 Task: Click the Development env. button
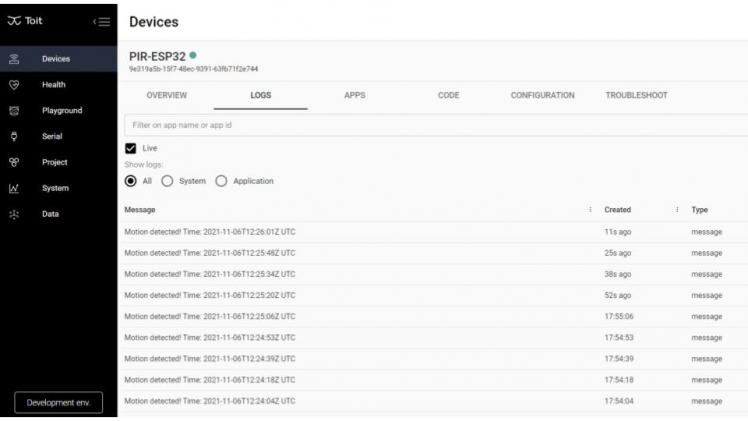(58, 402)
